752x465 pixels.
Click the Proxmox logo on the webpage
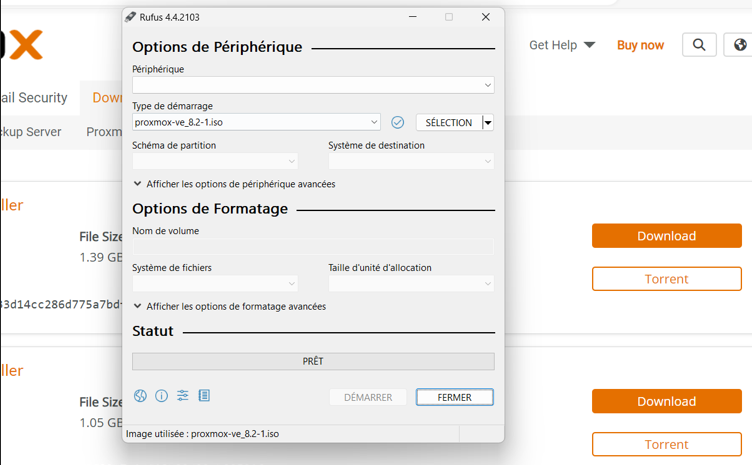22,44
